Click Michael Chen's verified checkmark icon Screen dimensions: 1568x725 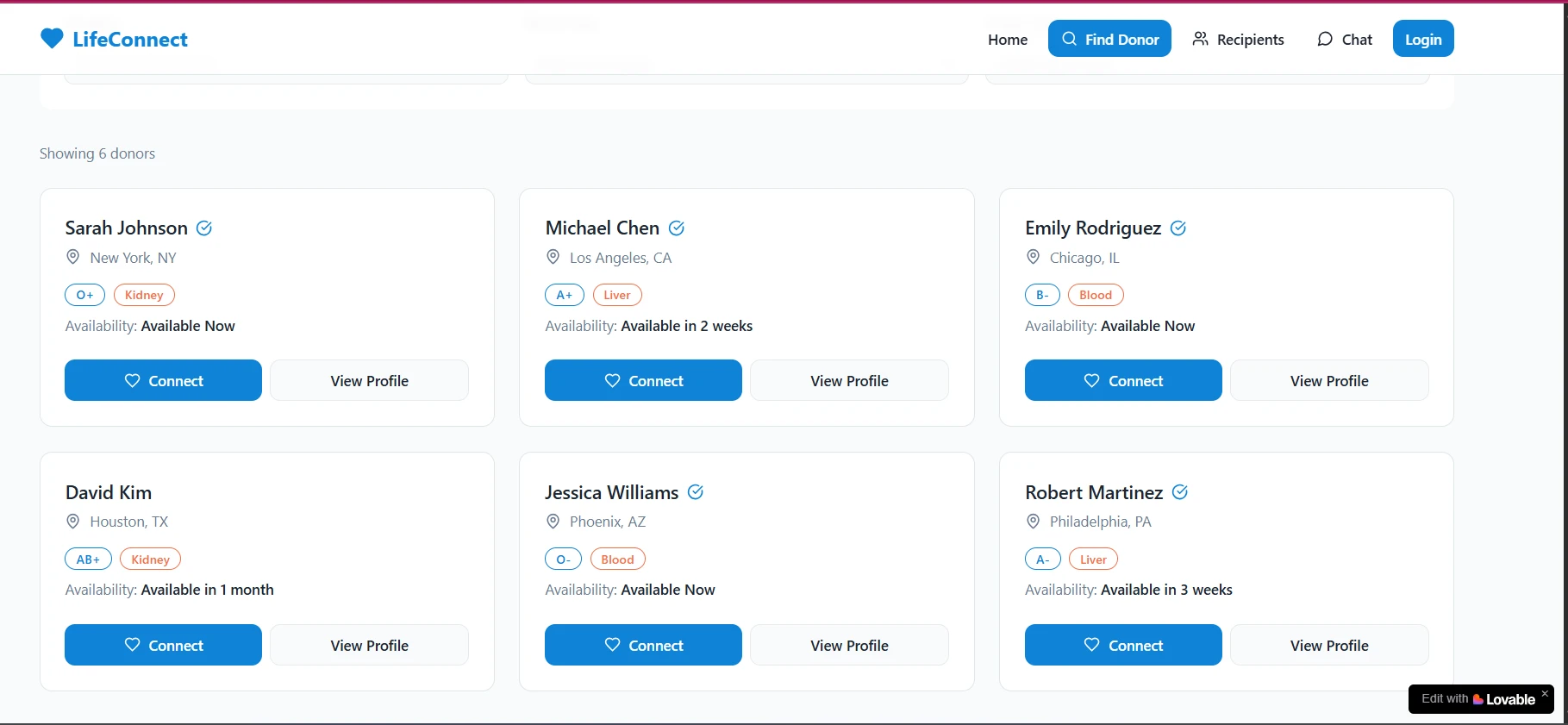click(x=677, y=228)
